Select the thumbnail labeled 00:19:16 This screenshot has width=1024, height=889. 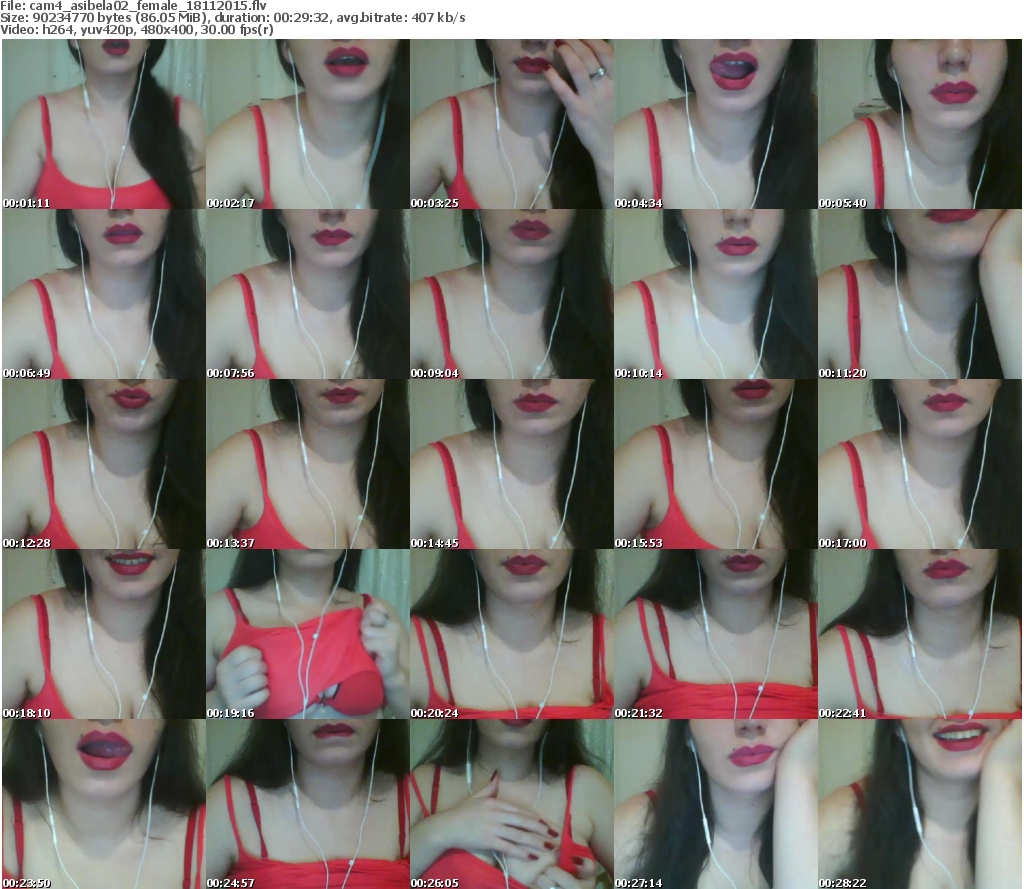[x=308, y=634]
